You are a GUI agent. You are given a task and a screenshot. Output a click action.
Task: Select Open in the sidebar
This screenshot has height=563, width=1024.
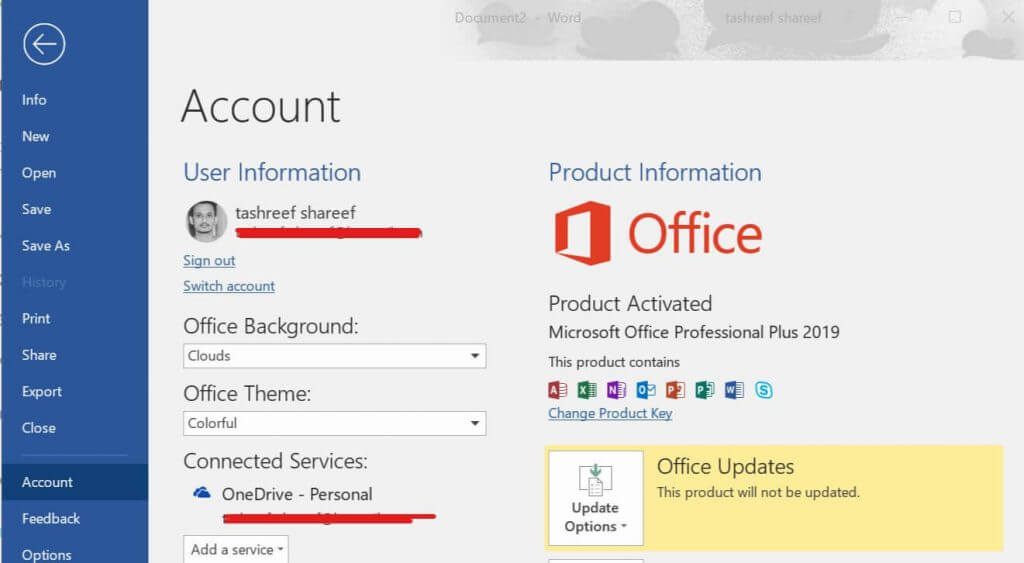tap(39, 173)
